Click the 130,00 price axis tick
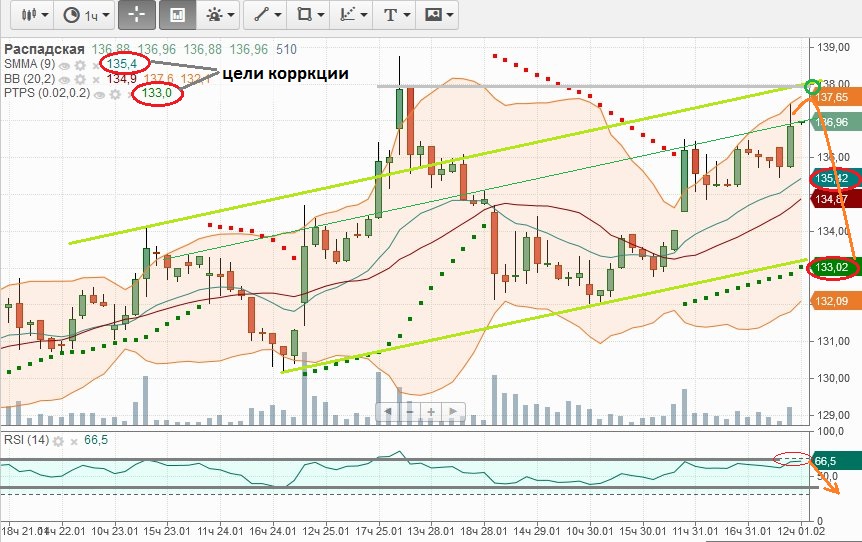Screen dimensions: 862x542 click(x=833, y=378)
